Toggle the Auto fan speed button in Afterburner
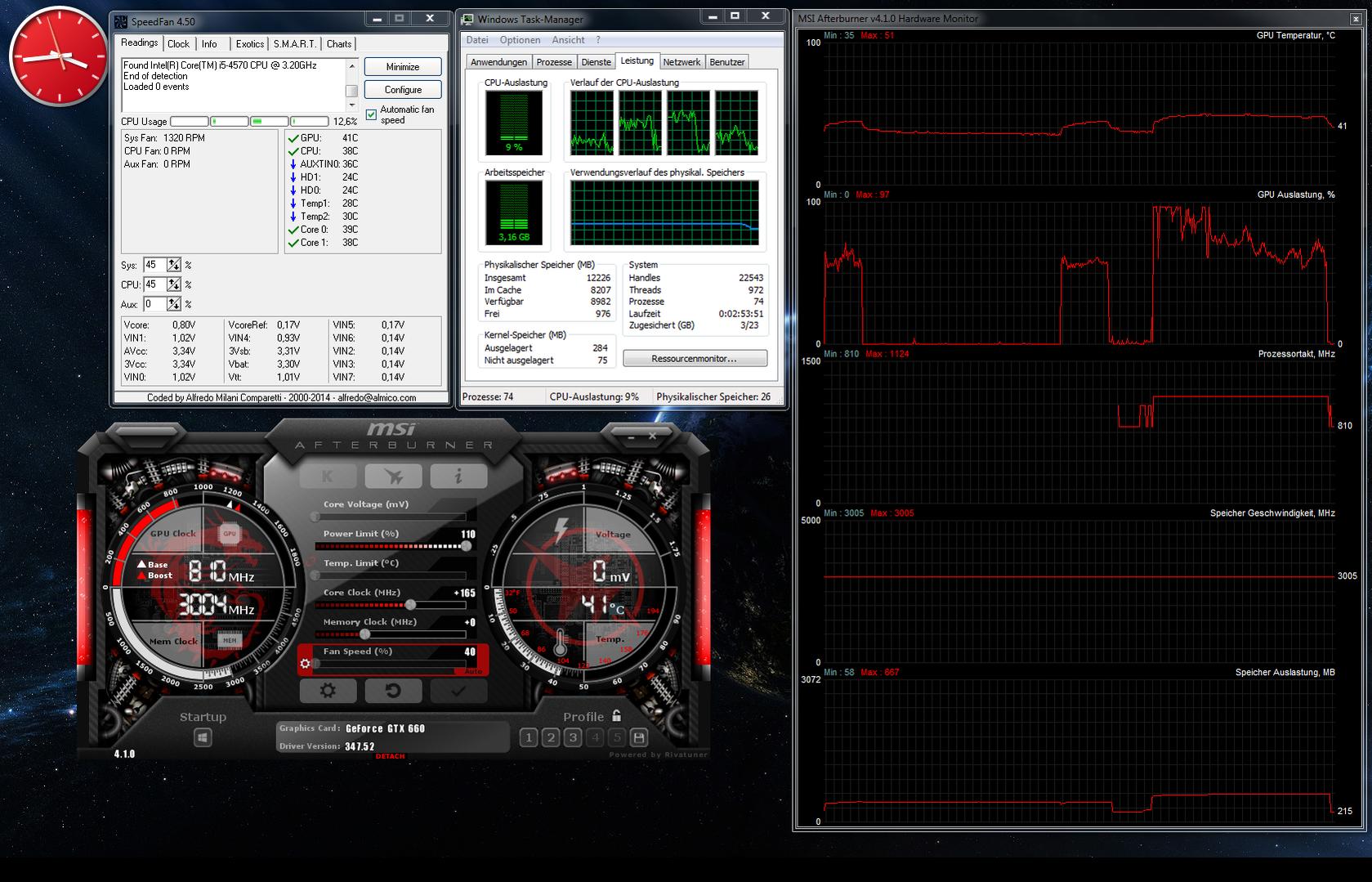Image resolution: width=1372 pixels, height=882 pixels. coord(473,671)
